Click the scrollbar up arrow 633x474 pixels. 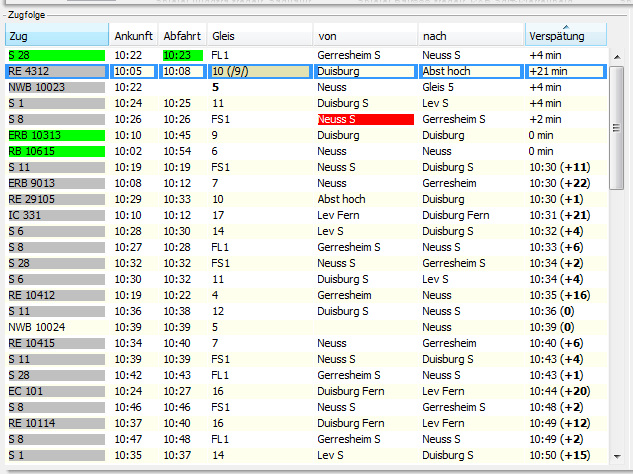coord(618,55)
